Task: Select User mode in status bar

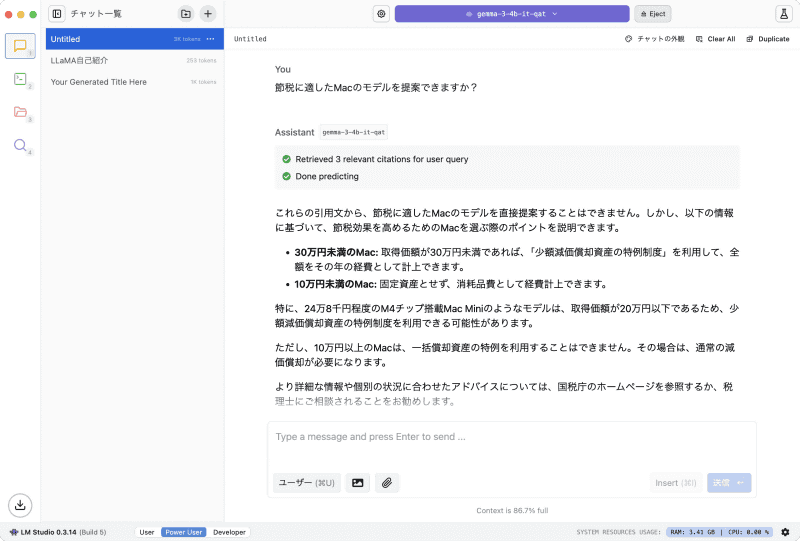Action: tap(147, 532)
